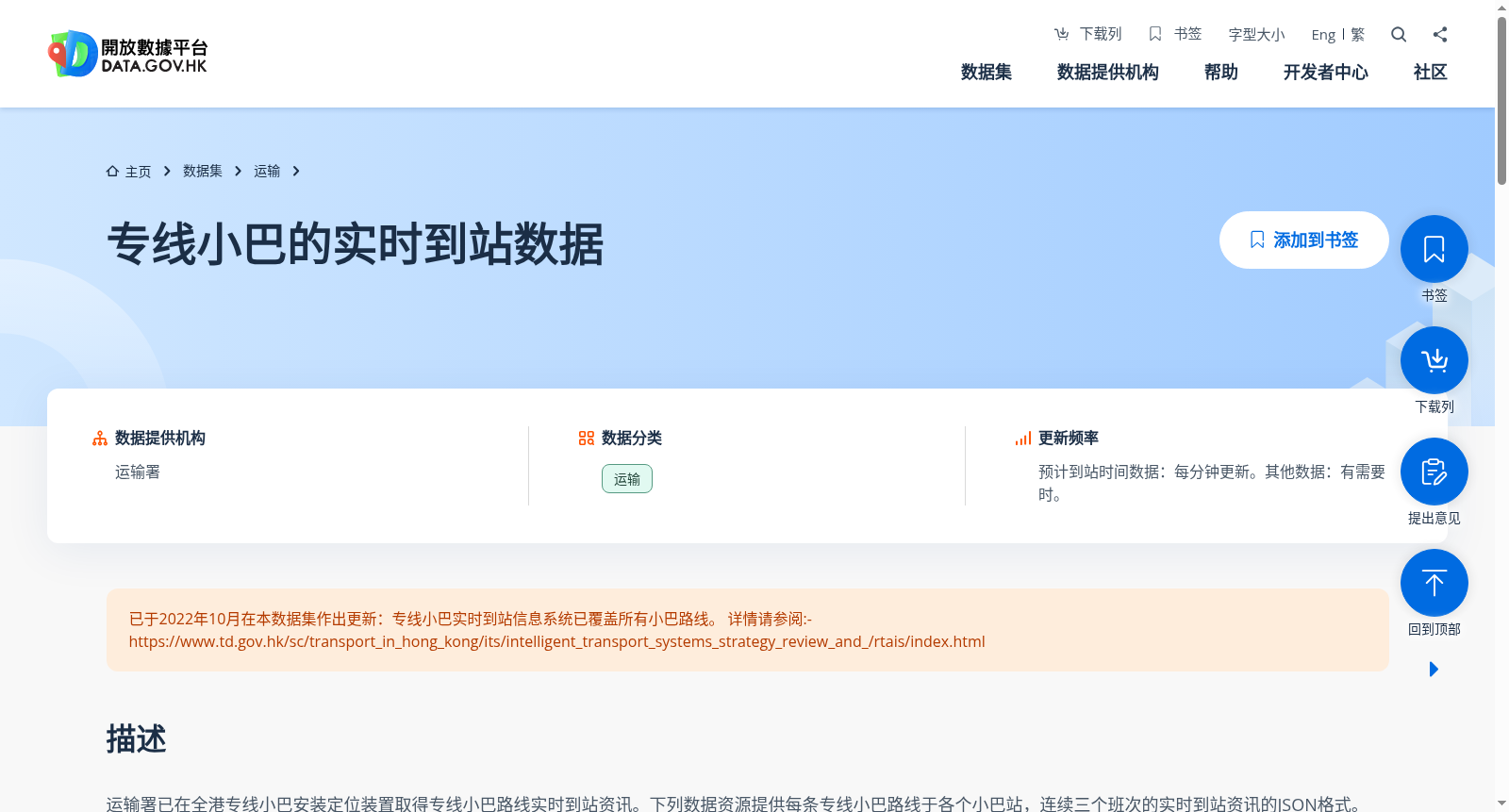The width and height of the screenshot is (1509, 812).
Task: Click the 数据分类 grid icon
Action: click(587, 439)
